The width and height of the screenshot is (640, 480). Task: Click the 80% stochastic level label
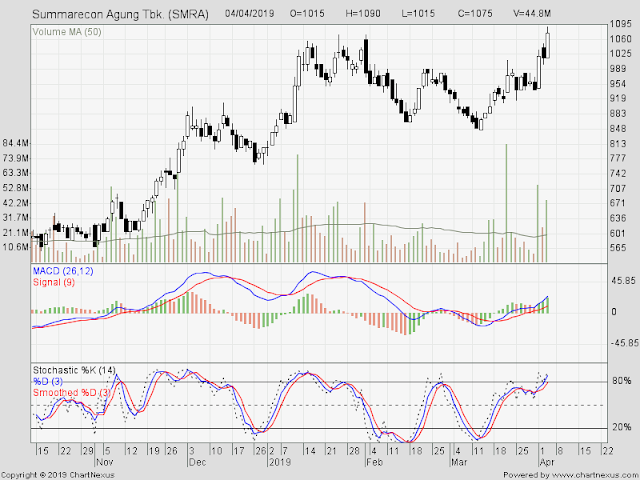click(x=622, y=381)
